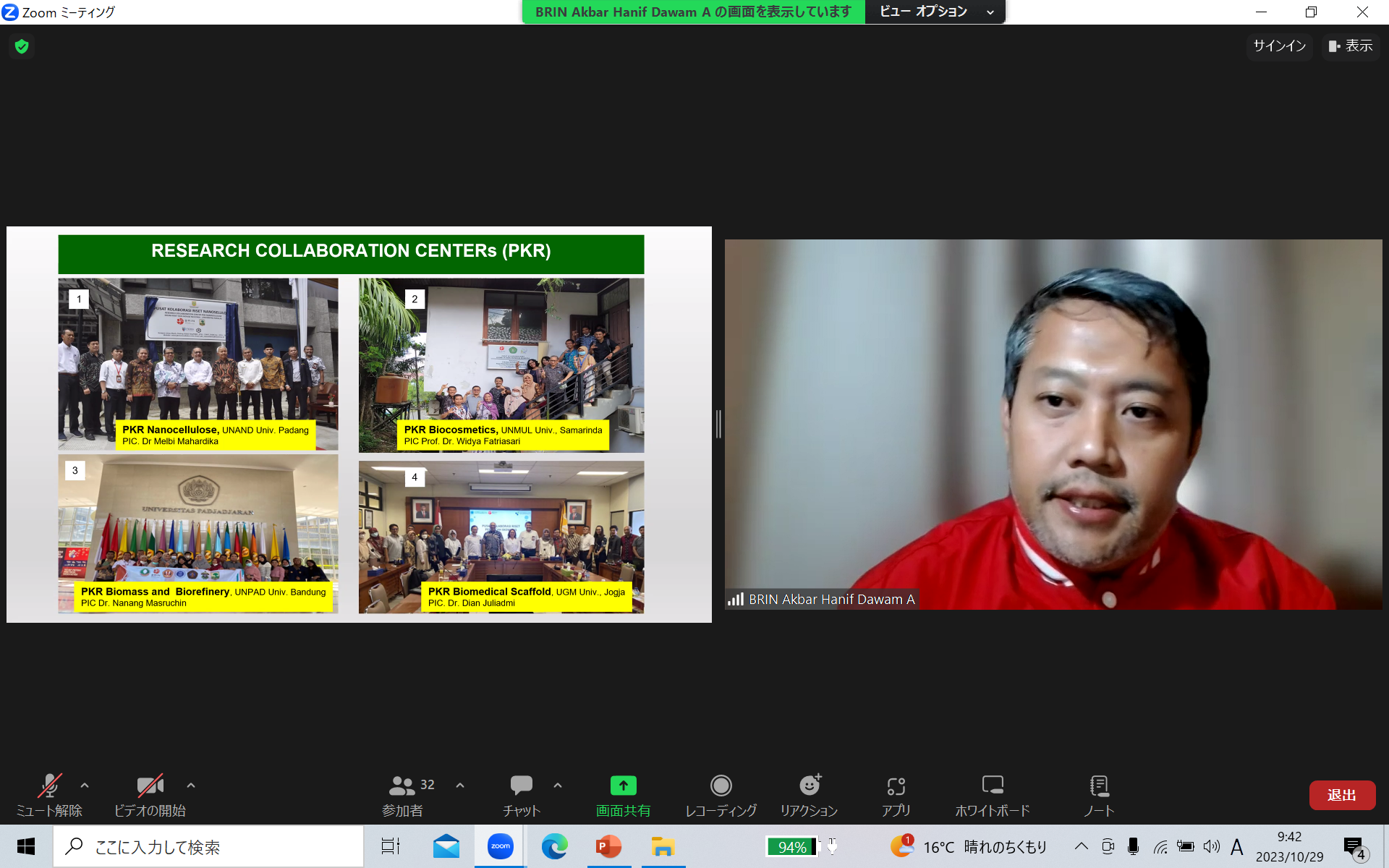Viewport: 1389px width, 868px height.
Task: Open the notes feature
Action: [1099, 795]
